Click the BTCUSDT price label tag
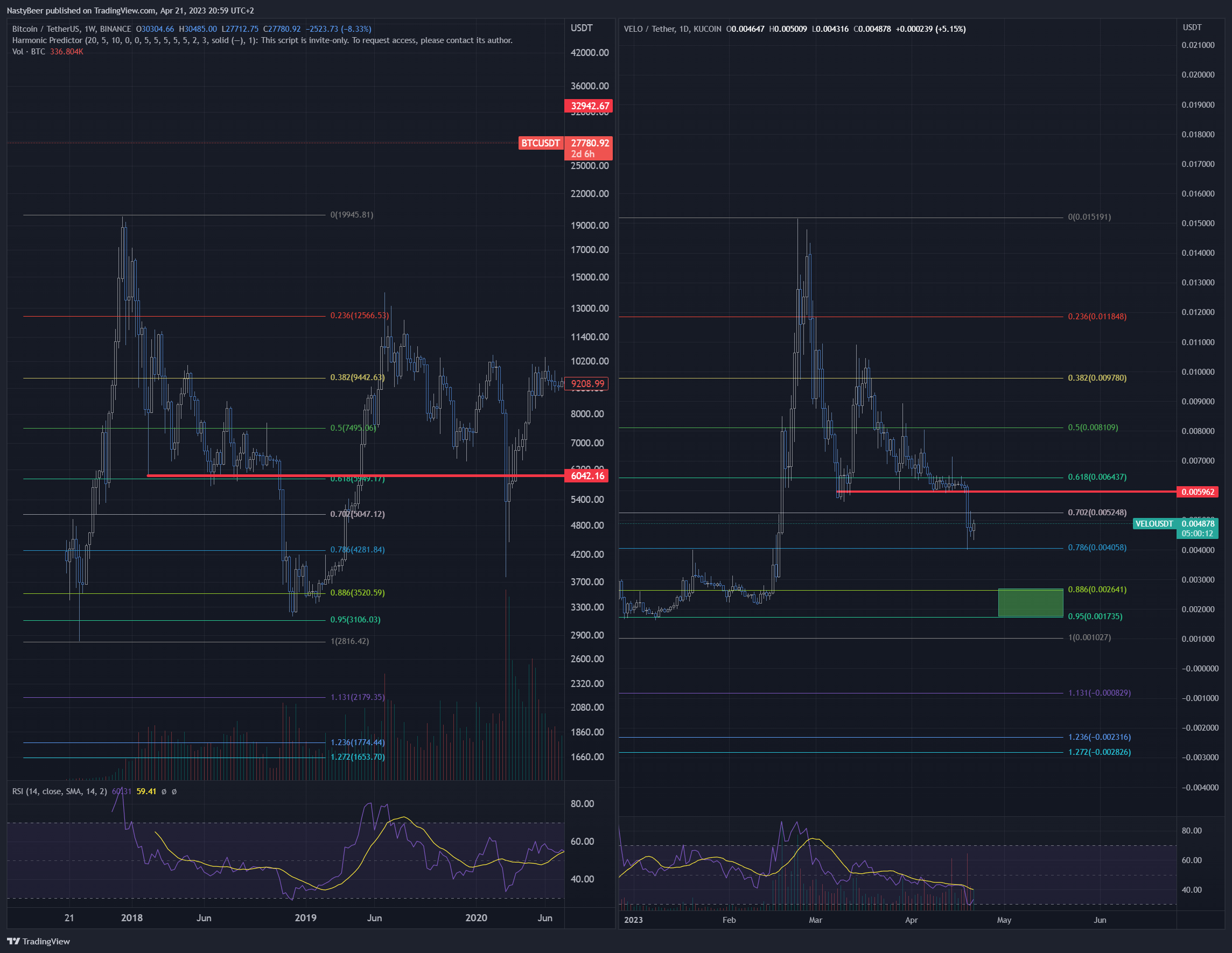The image size is (1232, 953). point(541,143)
